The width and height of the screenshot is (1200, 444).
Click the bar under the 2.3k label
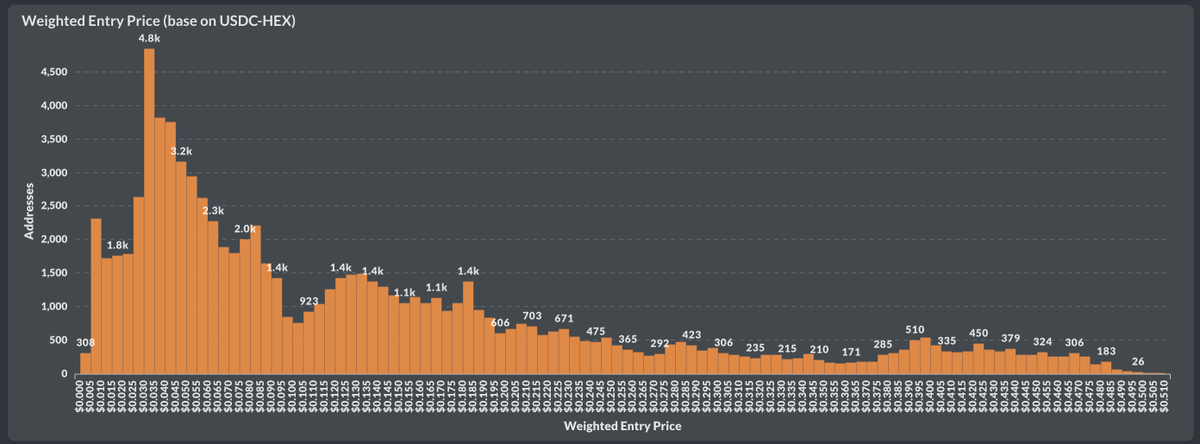coord(213,297)
